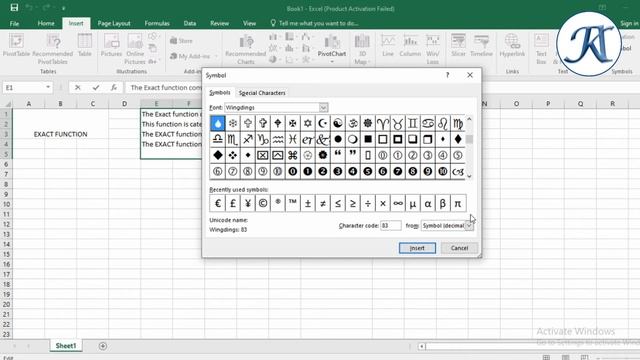Choose the Scorpio zodiac symbol

233,140
